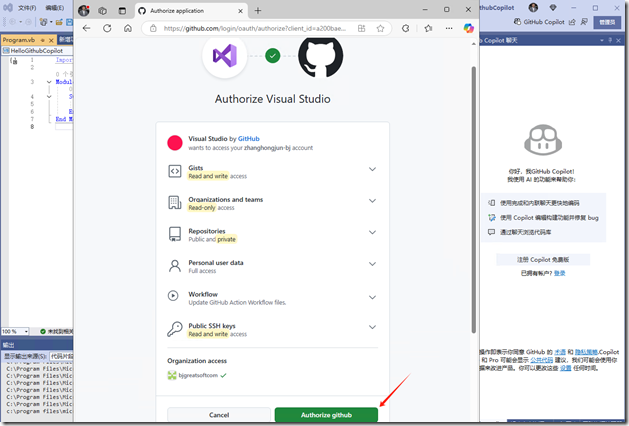Click the GitHub Copilot button in Visual Studio toolbar
This screenshot has height=426, width=629.
[x=539, y=22]
